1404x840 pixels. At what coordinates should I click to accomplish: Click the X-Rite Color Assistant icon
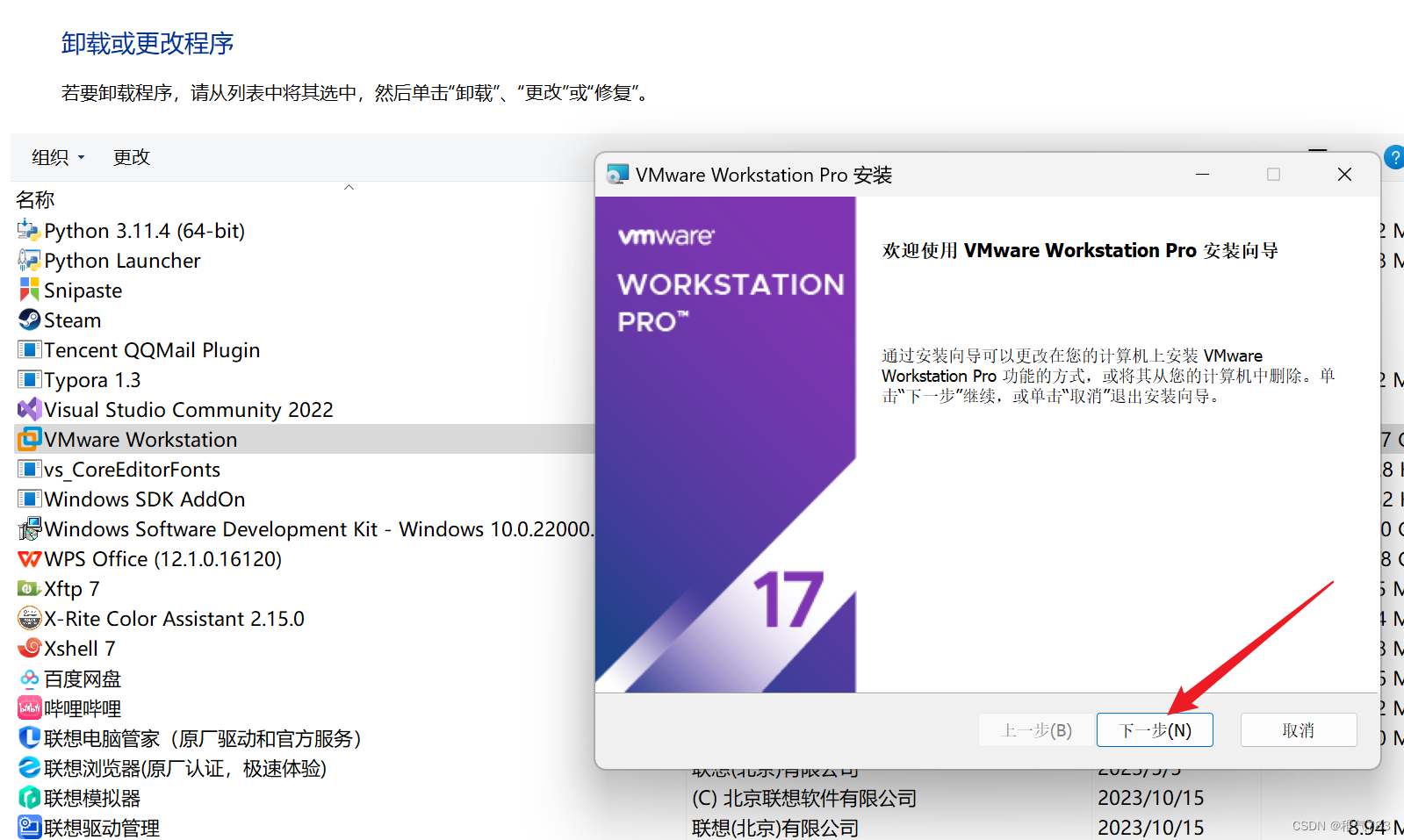[x=29, y=618]
